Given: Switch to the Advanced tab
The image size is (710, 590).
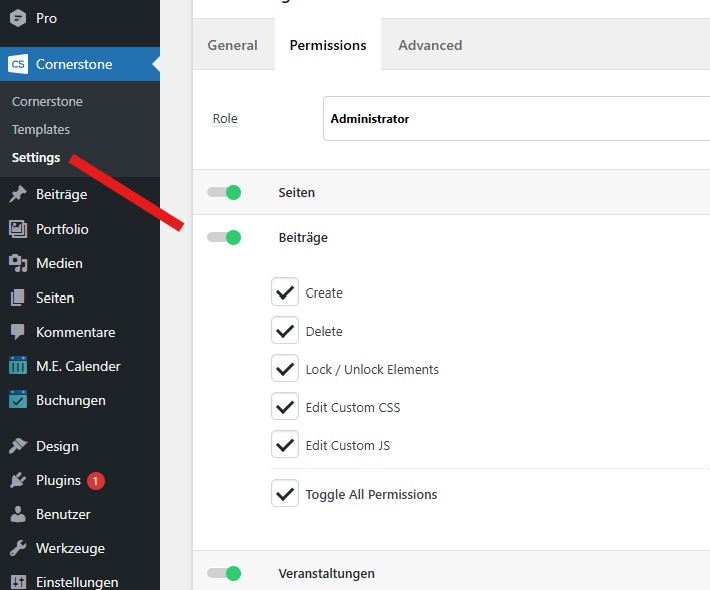Looking at the screenshot, I should click(430, 45).
